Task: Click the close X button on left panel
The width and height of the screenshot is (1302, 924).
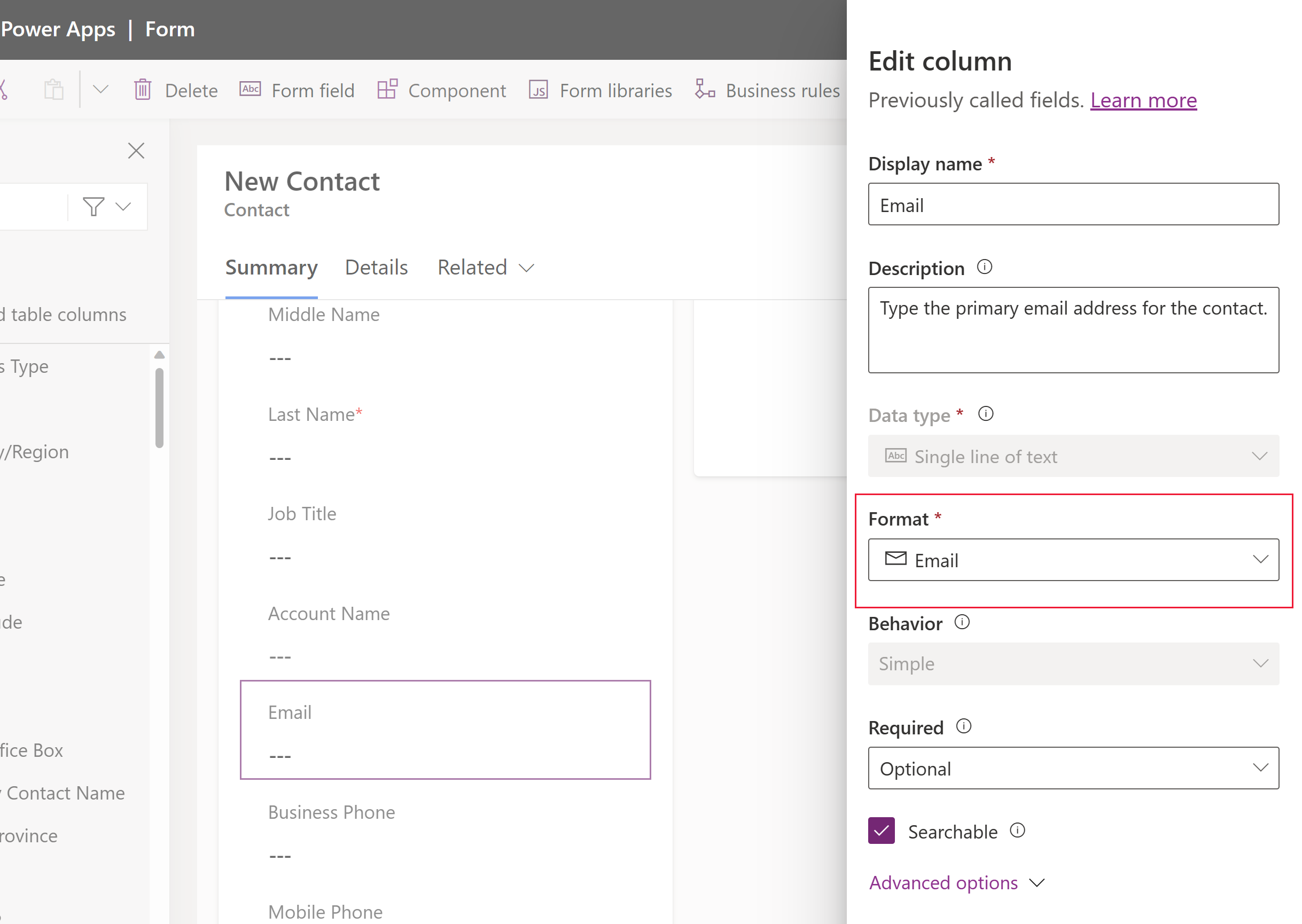Action: (x=136, y=150)
